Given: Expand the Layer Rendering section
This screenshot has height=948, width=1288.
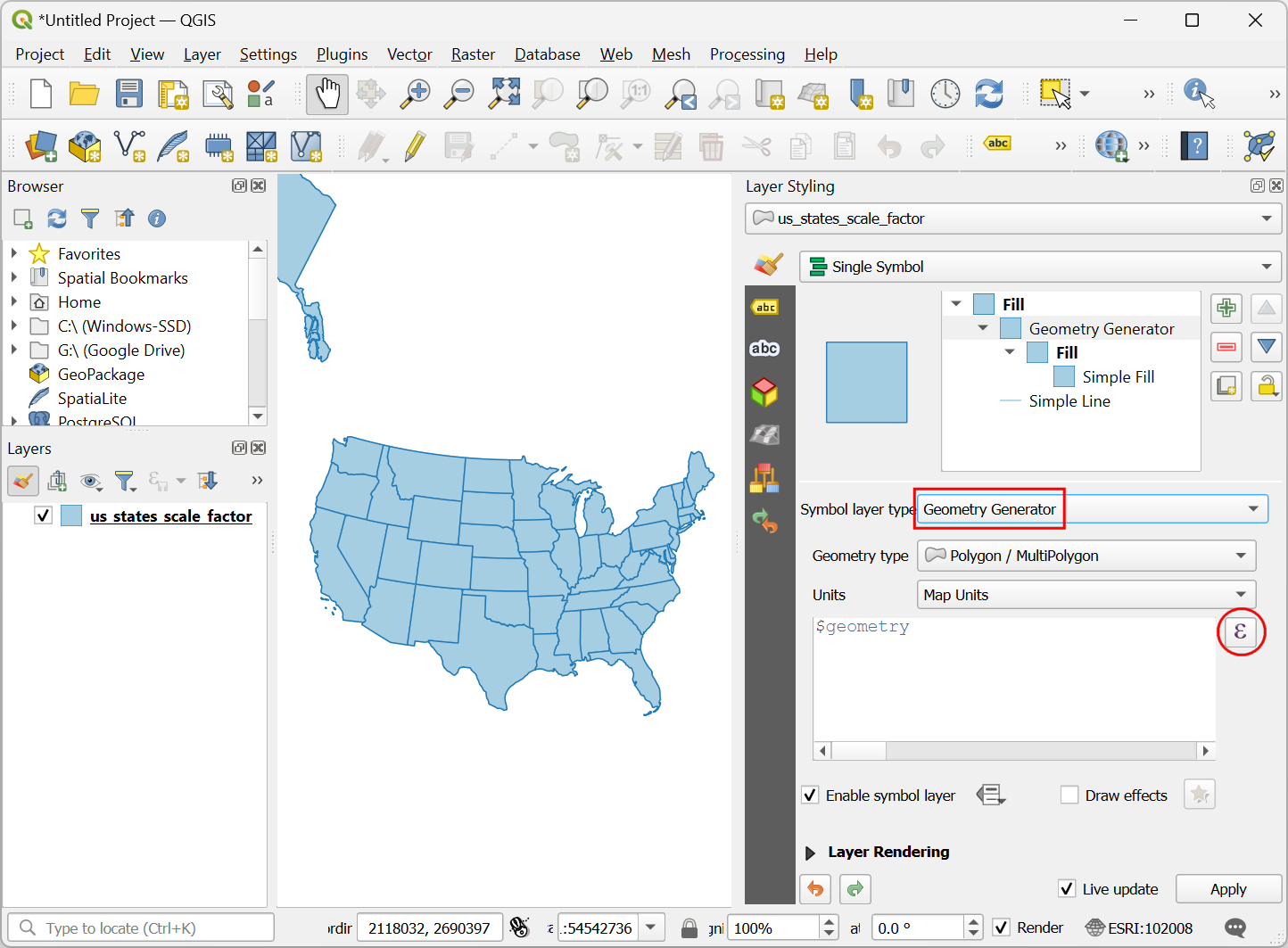Looking at the screenshot, I should (x=810, y=853).
